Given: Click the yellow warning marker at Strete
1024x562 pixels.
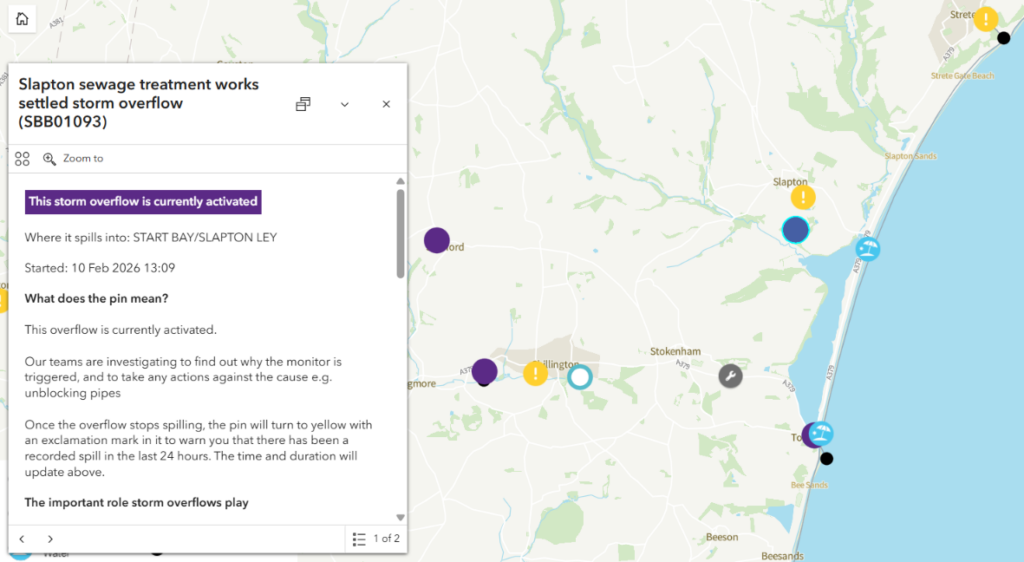Looking at the screenshot, I should (986, 19).
